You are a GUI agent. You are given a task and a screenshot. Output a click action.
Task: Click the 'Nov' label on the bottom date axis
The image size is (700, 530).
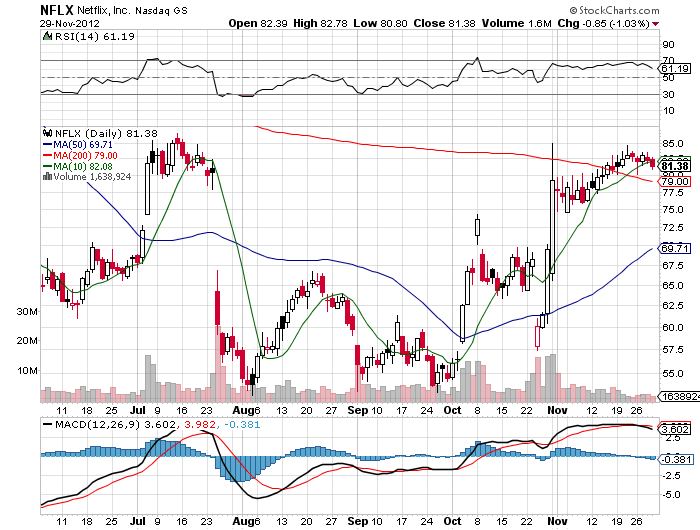pyautogui.click(x=557, y=521)
